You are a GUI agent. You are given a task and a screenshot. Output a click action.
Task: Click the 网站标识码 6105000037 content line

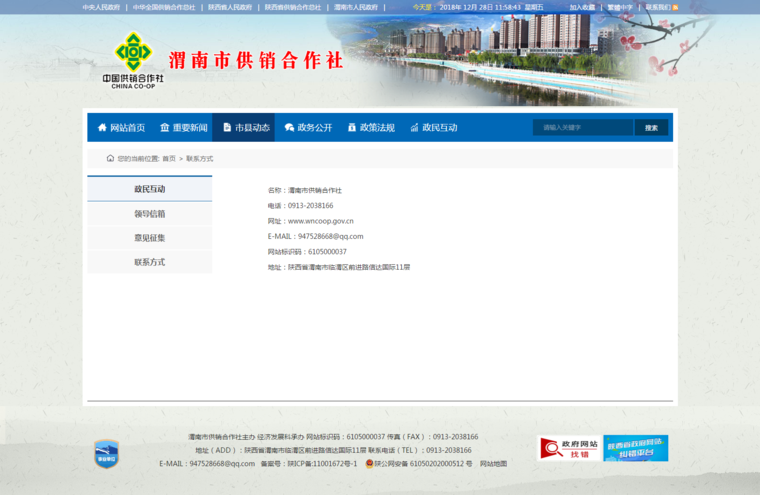307,252
